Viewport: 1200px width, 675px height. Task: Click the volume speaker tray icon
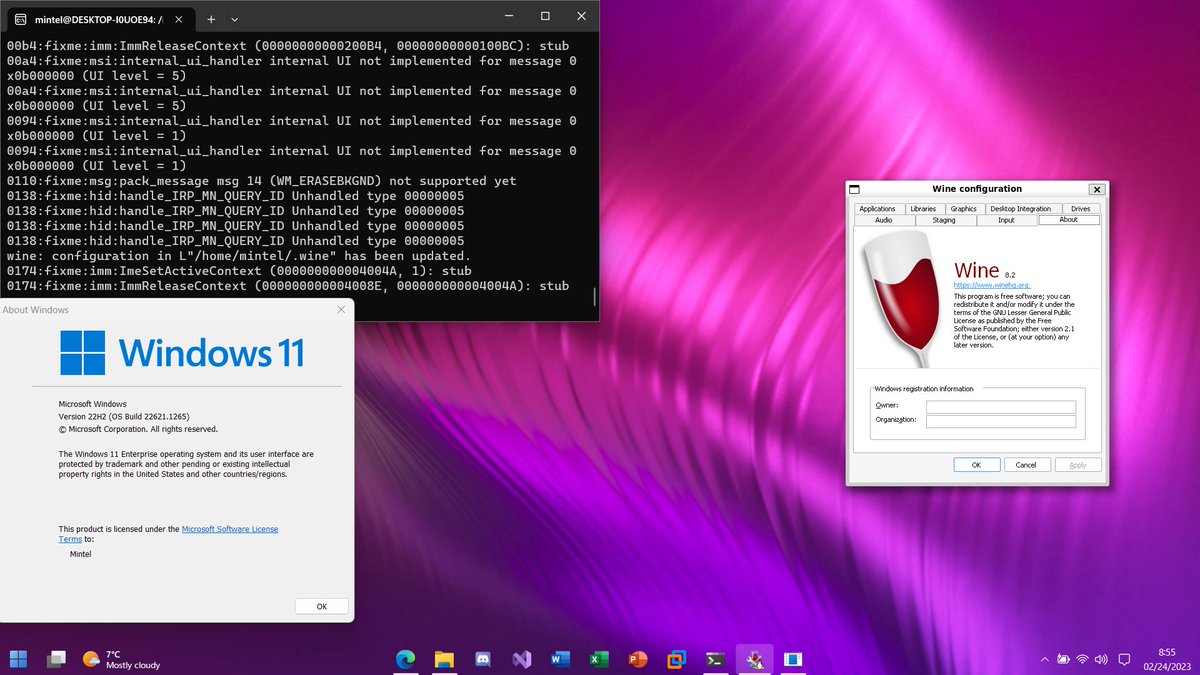pos(1101,659)
